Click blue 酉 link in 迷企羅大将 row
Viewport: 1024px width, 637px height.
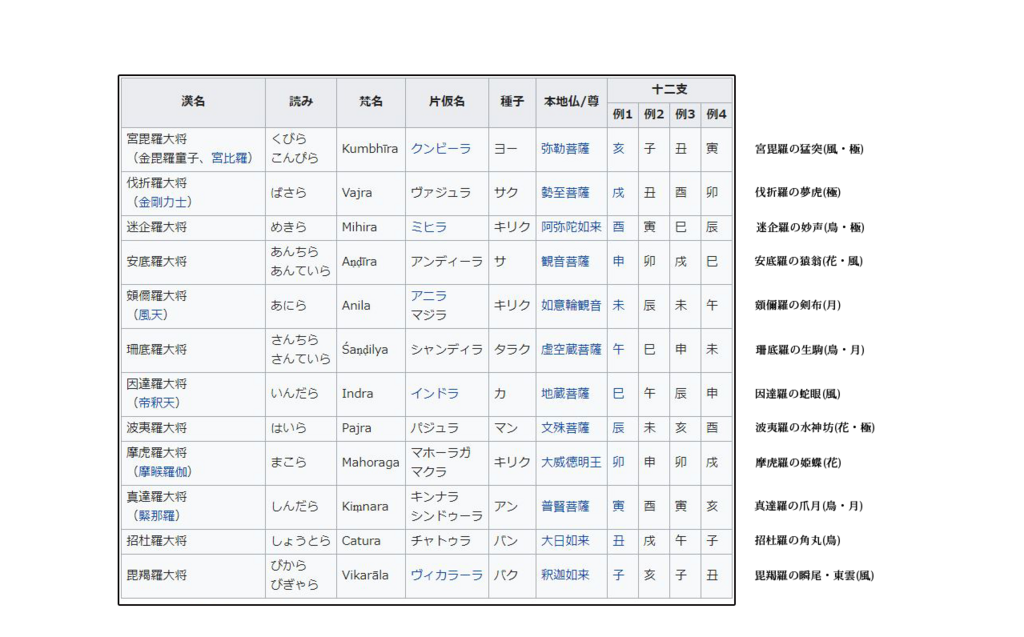tap(618, 227)
